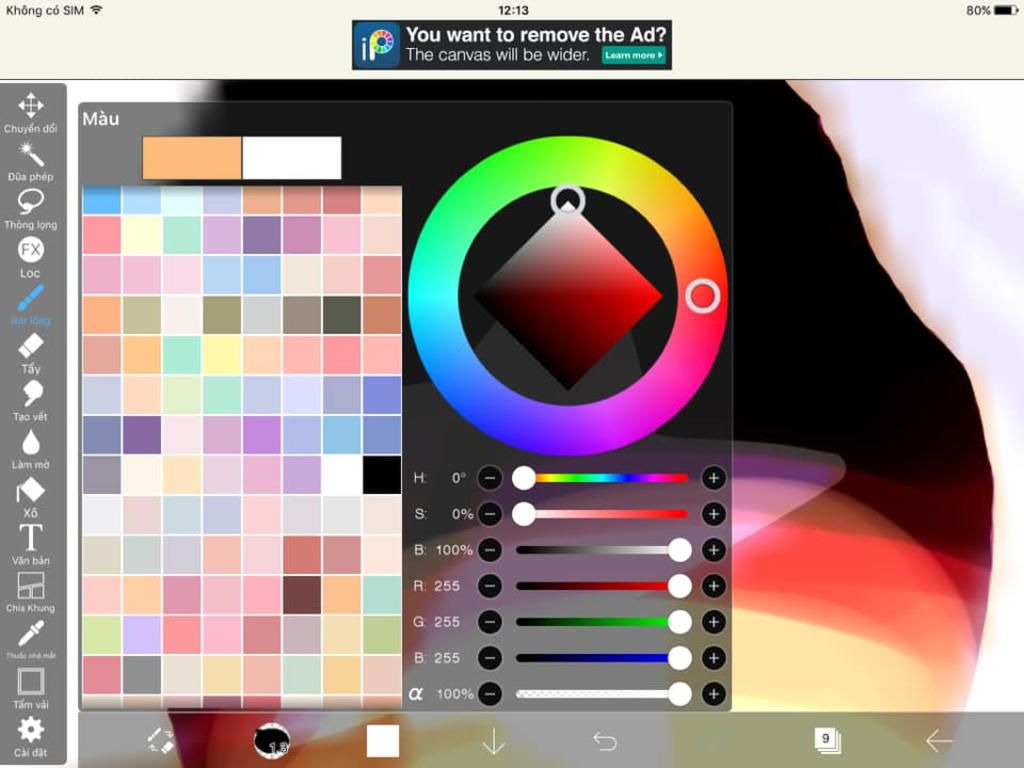
Task: Select the Chuyển đổi transform tool
Action: click(x=31, y=112)
